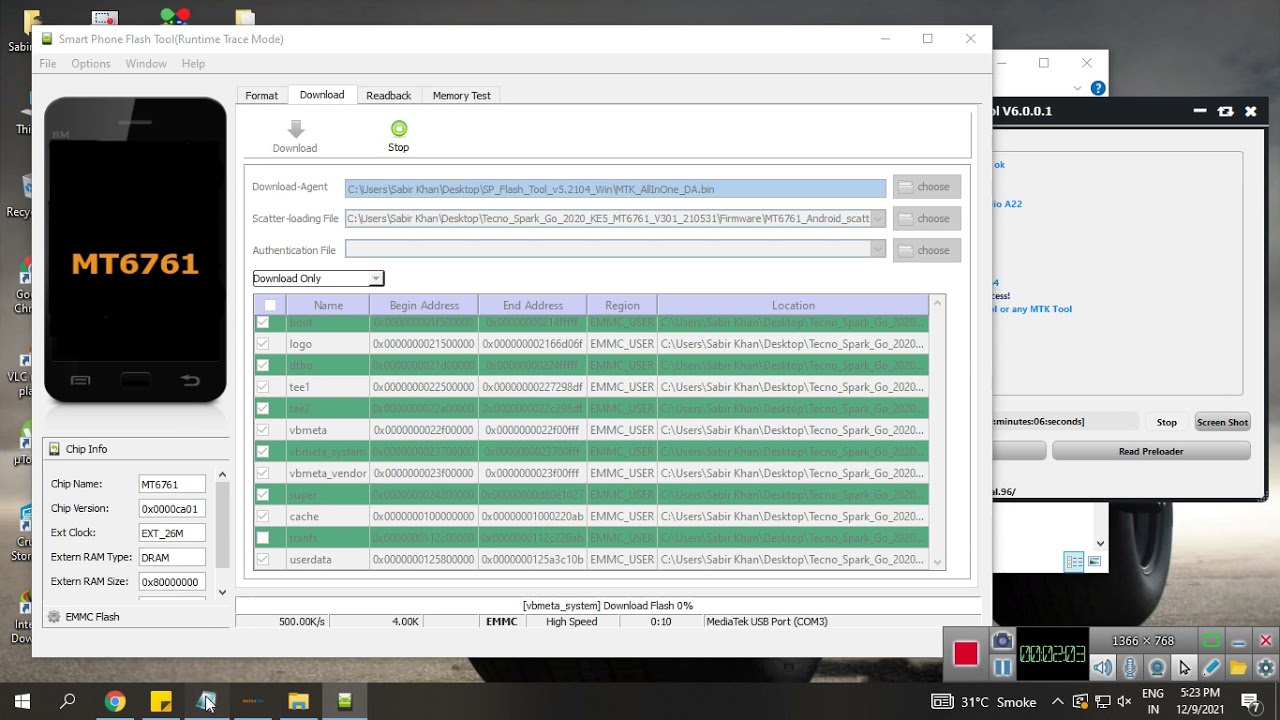The width and height of the screenshot is (1280, 720).
Task: Click the Download arrow icon
Action: (x=295, y=129)
